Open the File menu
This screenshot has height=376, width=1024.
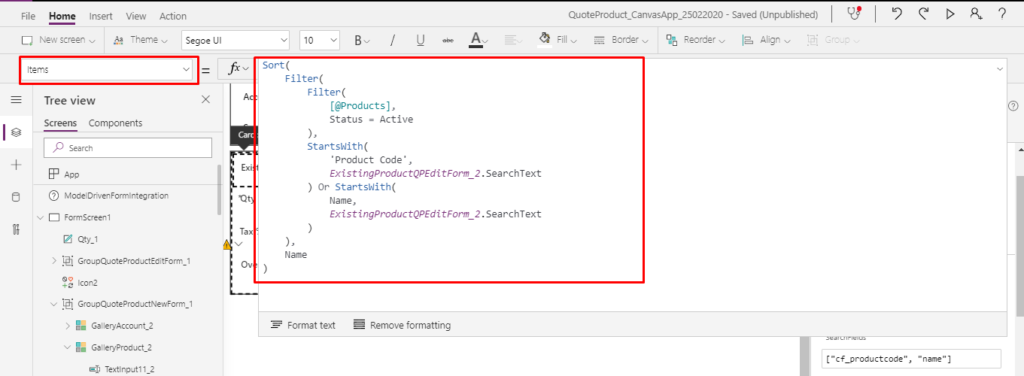(x=28, y=16)
